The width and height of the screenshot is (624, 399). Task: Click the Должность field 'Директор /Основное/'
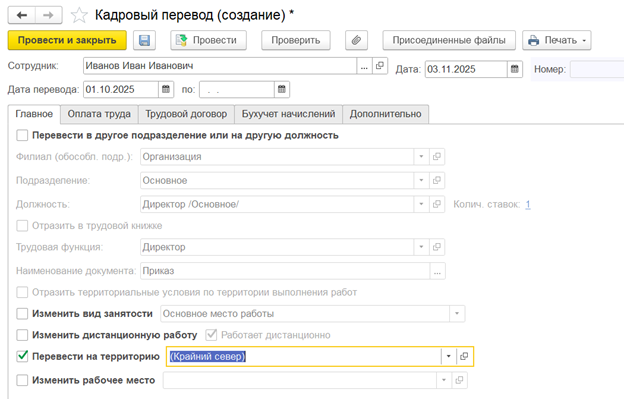(x=277, y=204)
